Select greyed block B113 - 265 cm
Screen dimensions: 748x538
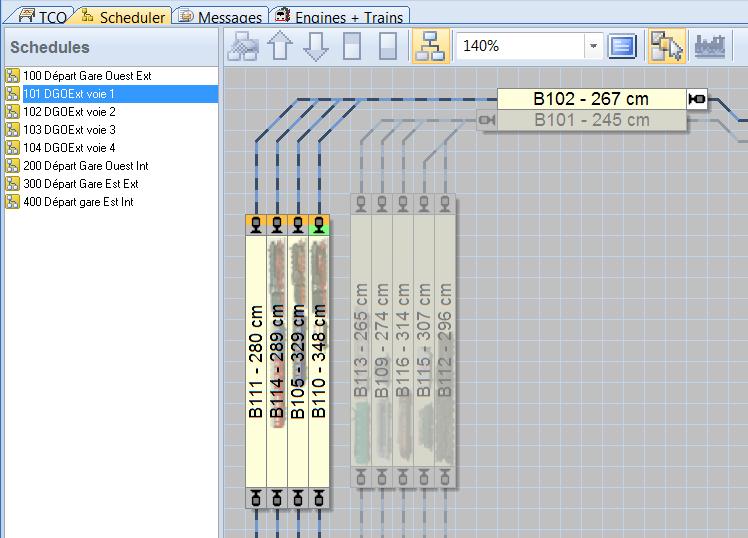(361, 340)
